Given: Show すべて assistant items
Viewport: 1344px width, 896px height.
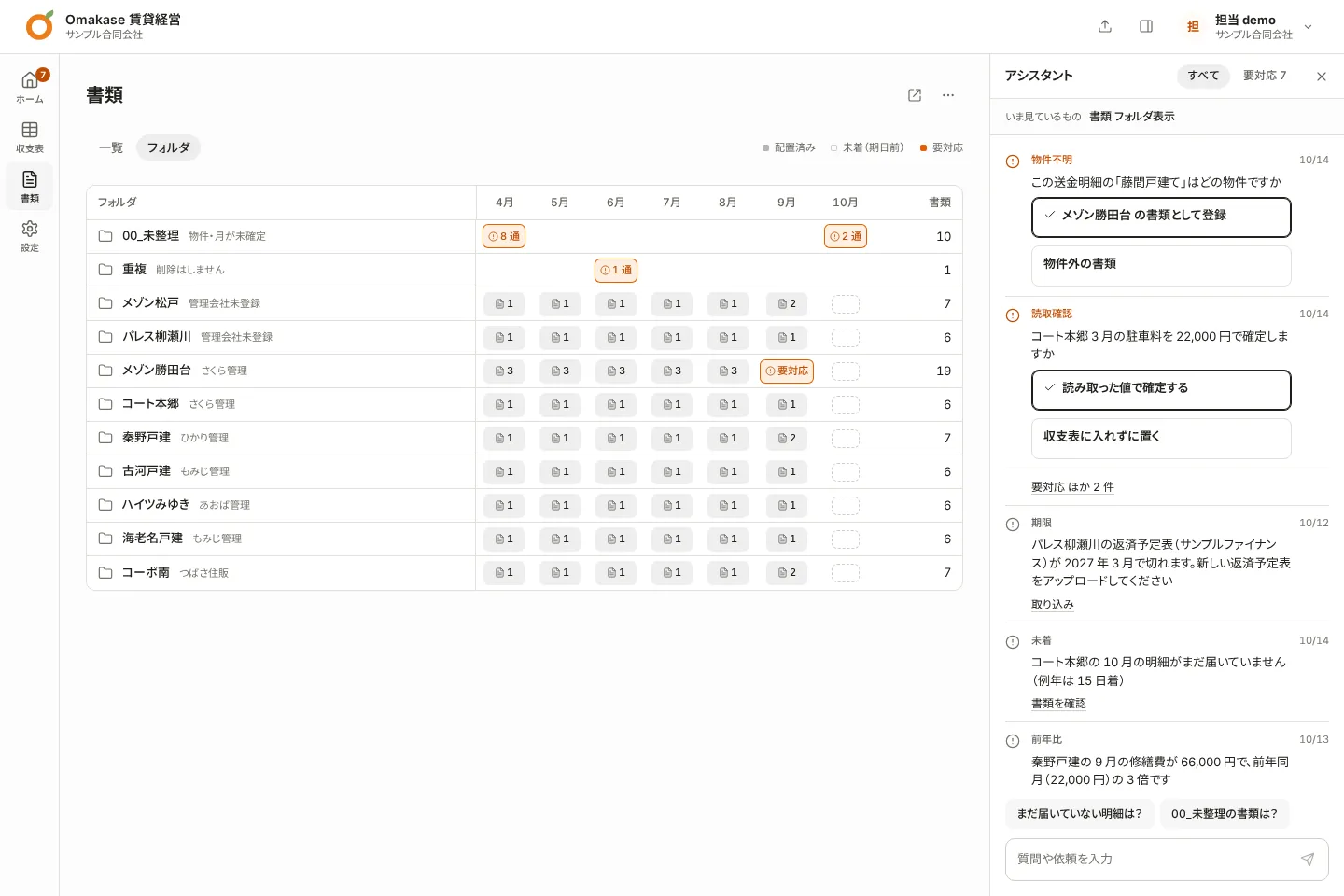Looking at the screenshot, I should 1203,76.
